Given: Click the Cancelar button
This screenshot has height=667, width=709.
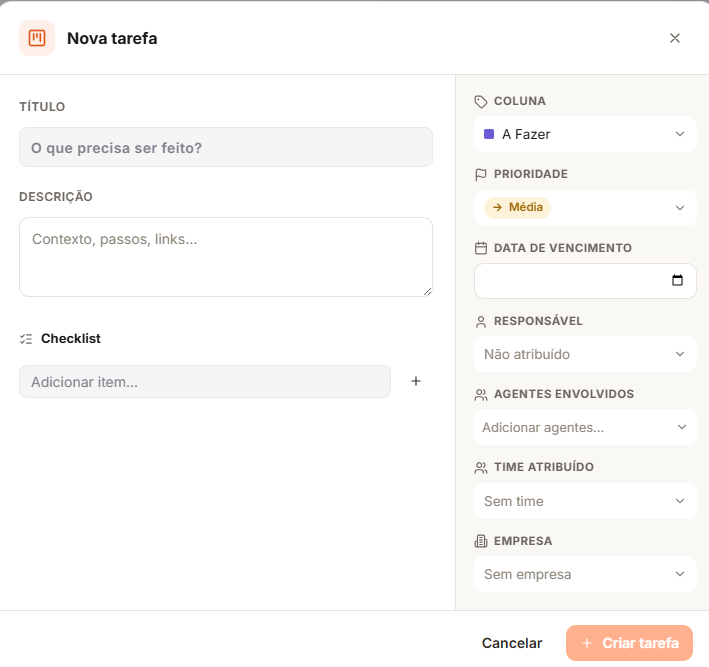Looking at the screenshot, I should 512,643.
